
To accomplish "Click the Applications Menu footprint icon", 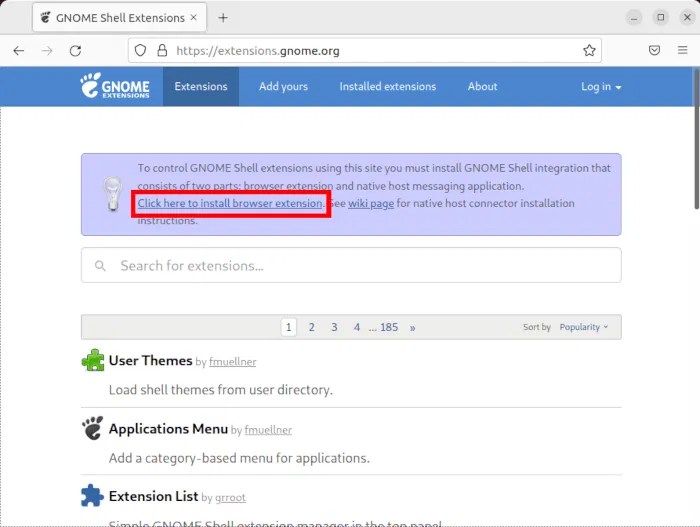I will 92,428.
